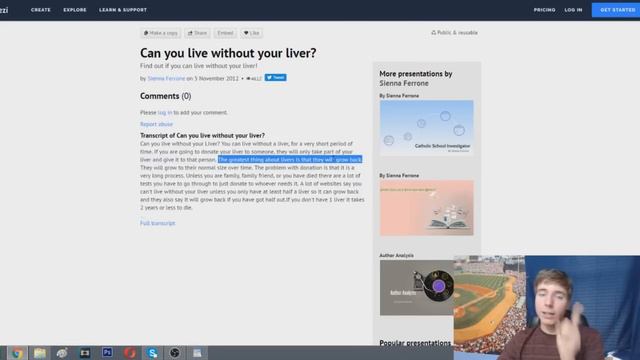Click the Transcript of Can you live heading
Image resolution: width=640 pixels, height=360 pixels.
pyautogui.click(x=202, y=136)
